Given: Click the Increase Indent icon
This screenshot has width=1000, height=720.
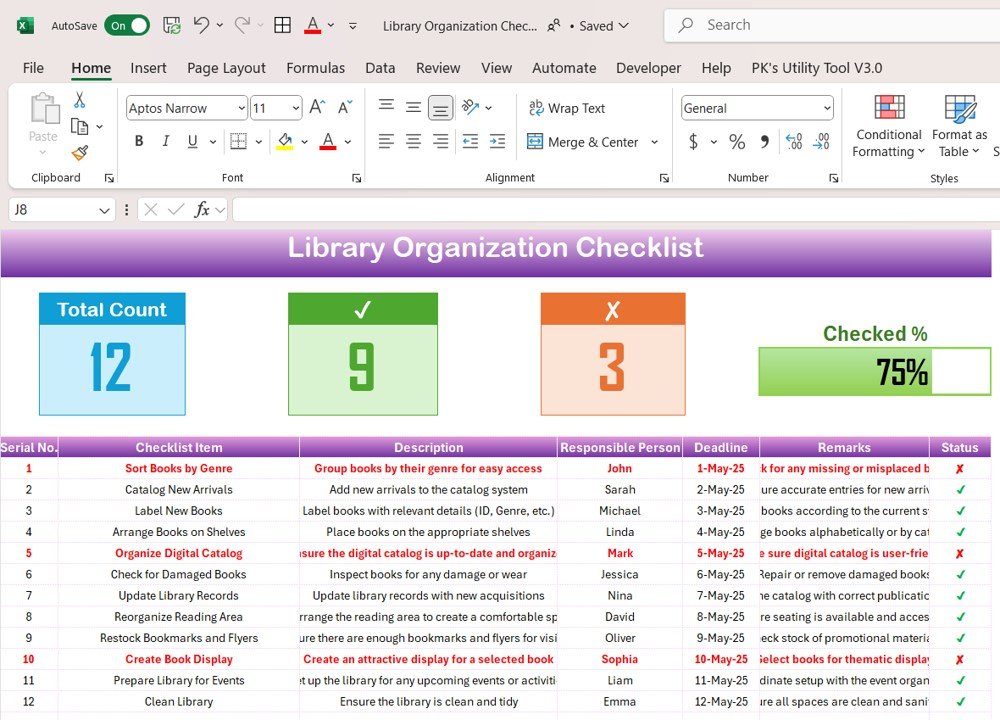Looking at the screenshot, I should click(x=497, y=141).
